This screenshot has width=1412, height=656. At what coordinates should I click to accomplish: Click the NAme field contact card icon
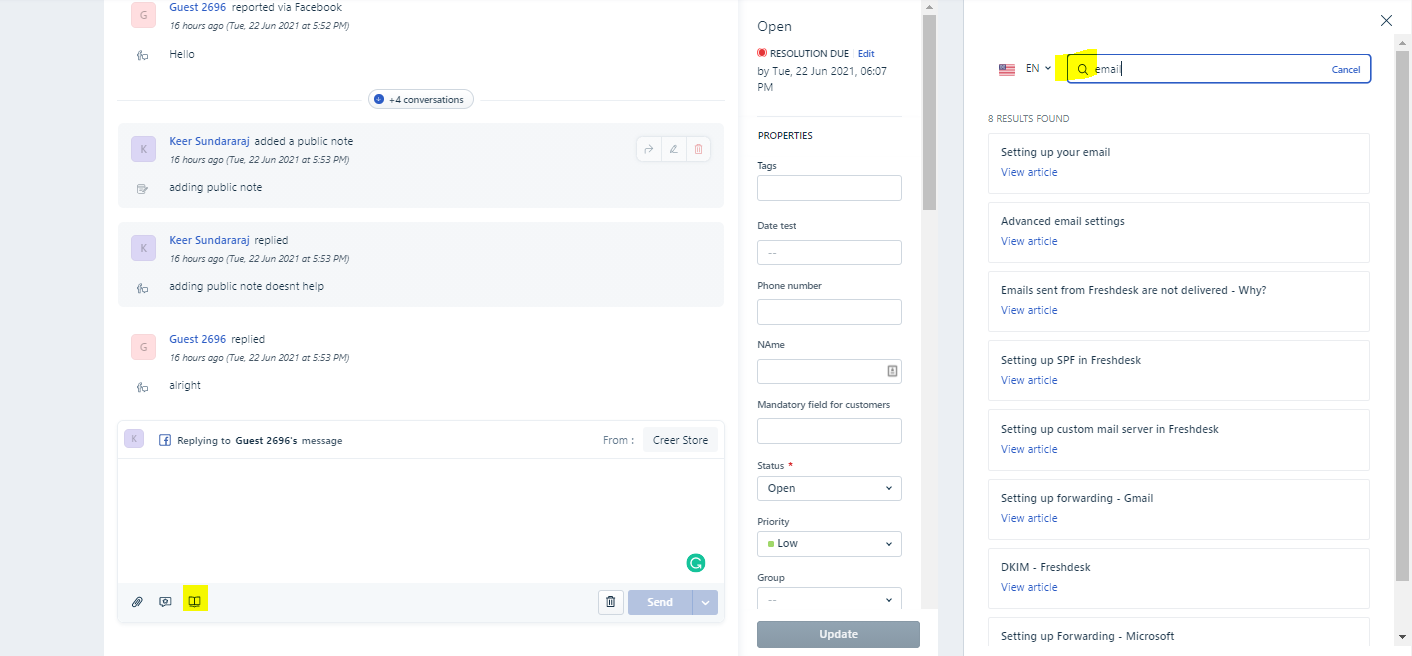point(892,371)
